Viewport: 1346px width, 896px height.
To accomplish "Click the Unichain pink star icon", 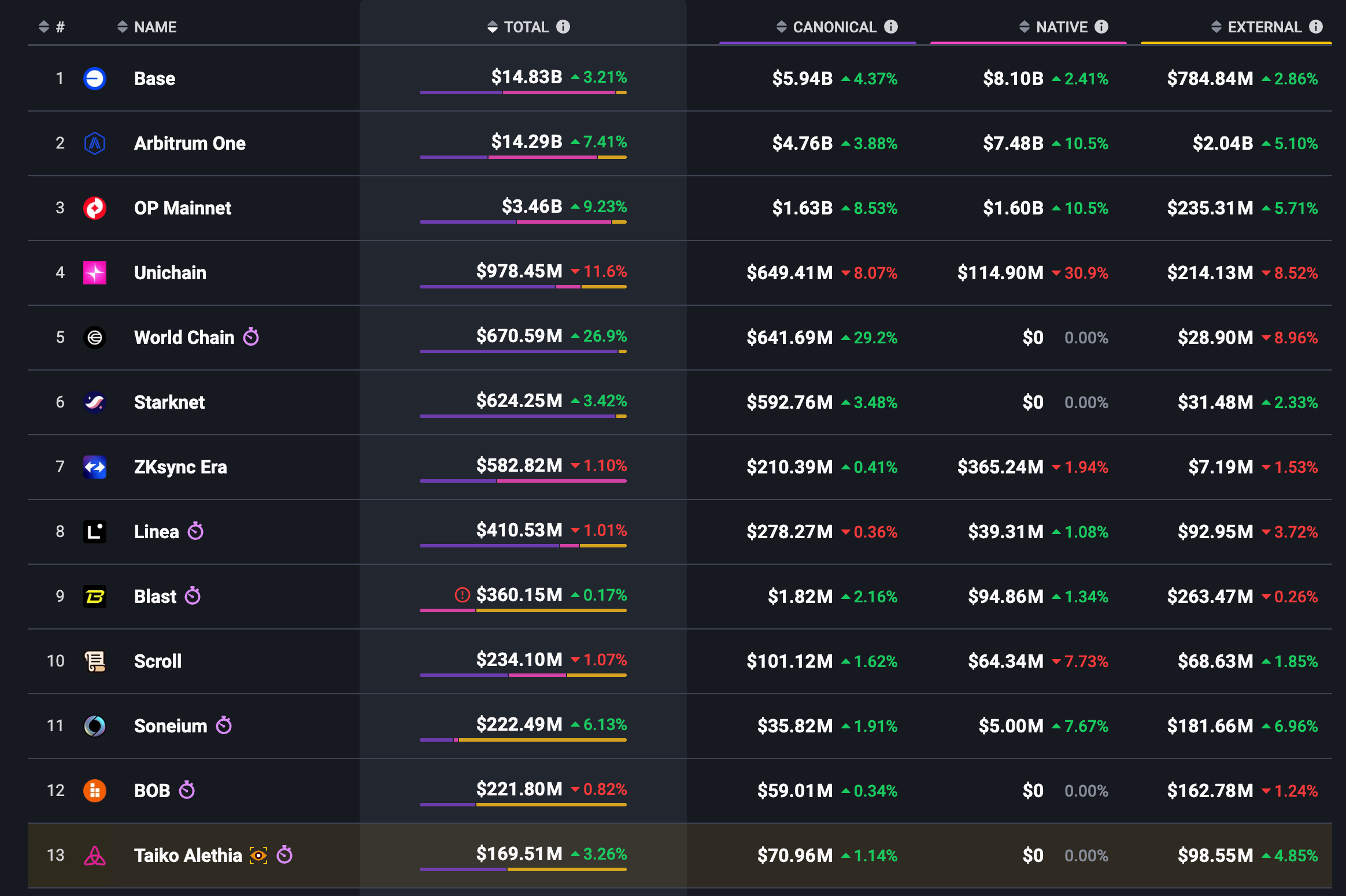I will 95,273.
